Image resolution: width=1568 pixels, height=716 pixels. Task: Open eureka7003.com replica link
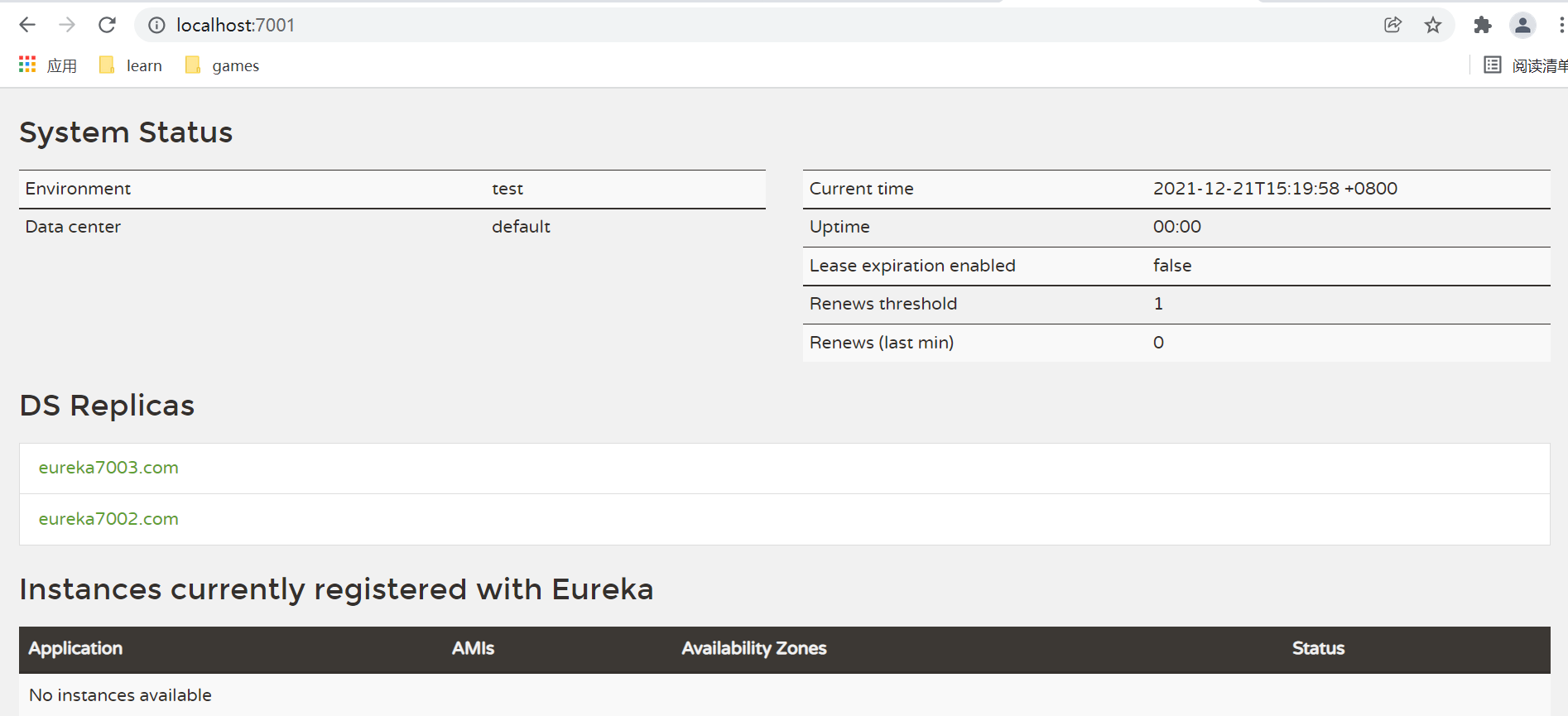[108, 468]
